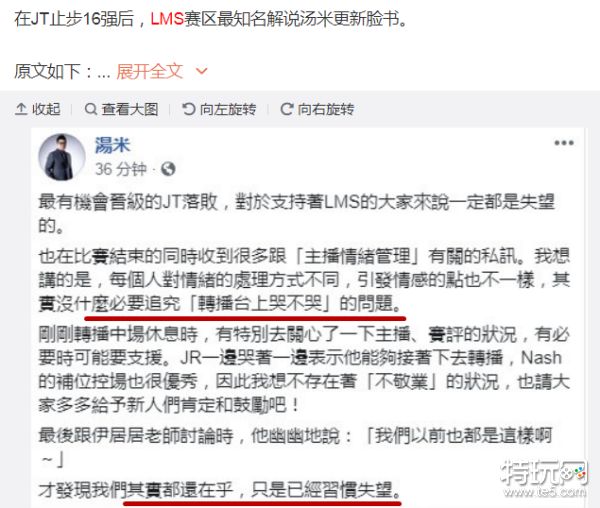Screen dimensions: 600x508
Task: Open post options three-dot menu
Action: click(564, 143)
